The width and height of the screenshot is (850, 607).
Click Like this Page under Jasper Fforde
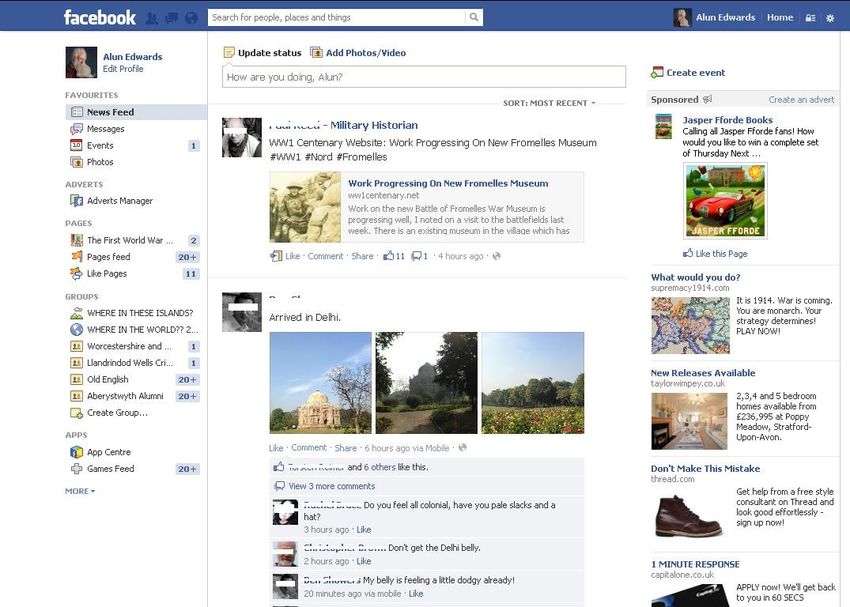pos(715,254)
